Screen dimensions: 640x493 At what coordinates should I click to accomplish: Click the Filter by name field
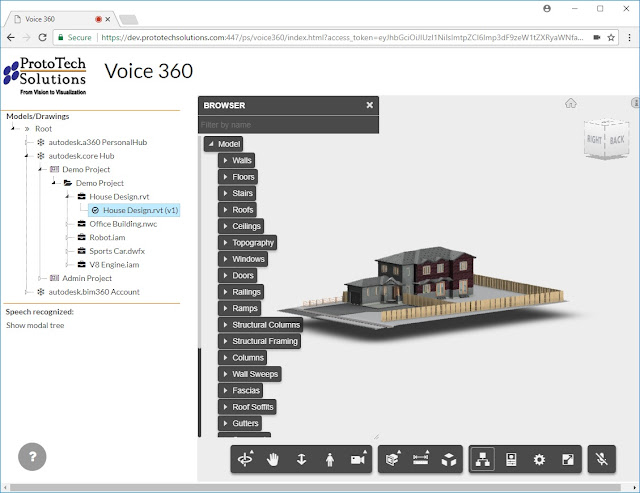[x=289, y=124]
